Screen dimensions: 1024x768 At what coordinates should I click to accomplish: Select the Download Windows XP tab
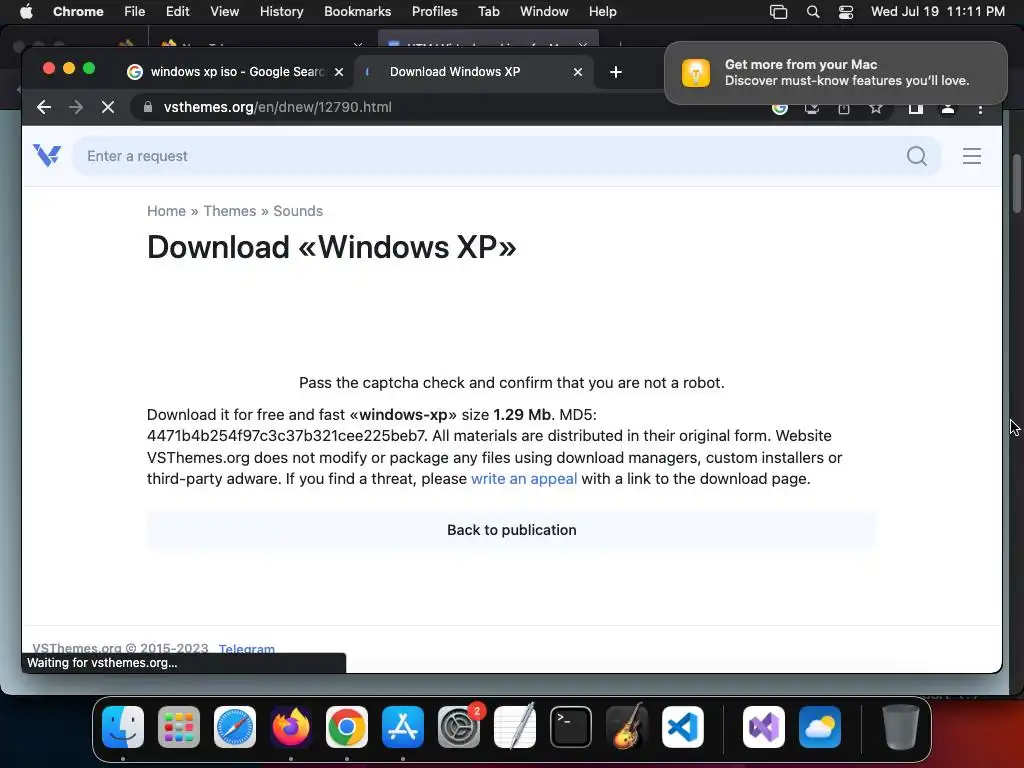pyautogui.click(x=475, y=72)
